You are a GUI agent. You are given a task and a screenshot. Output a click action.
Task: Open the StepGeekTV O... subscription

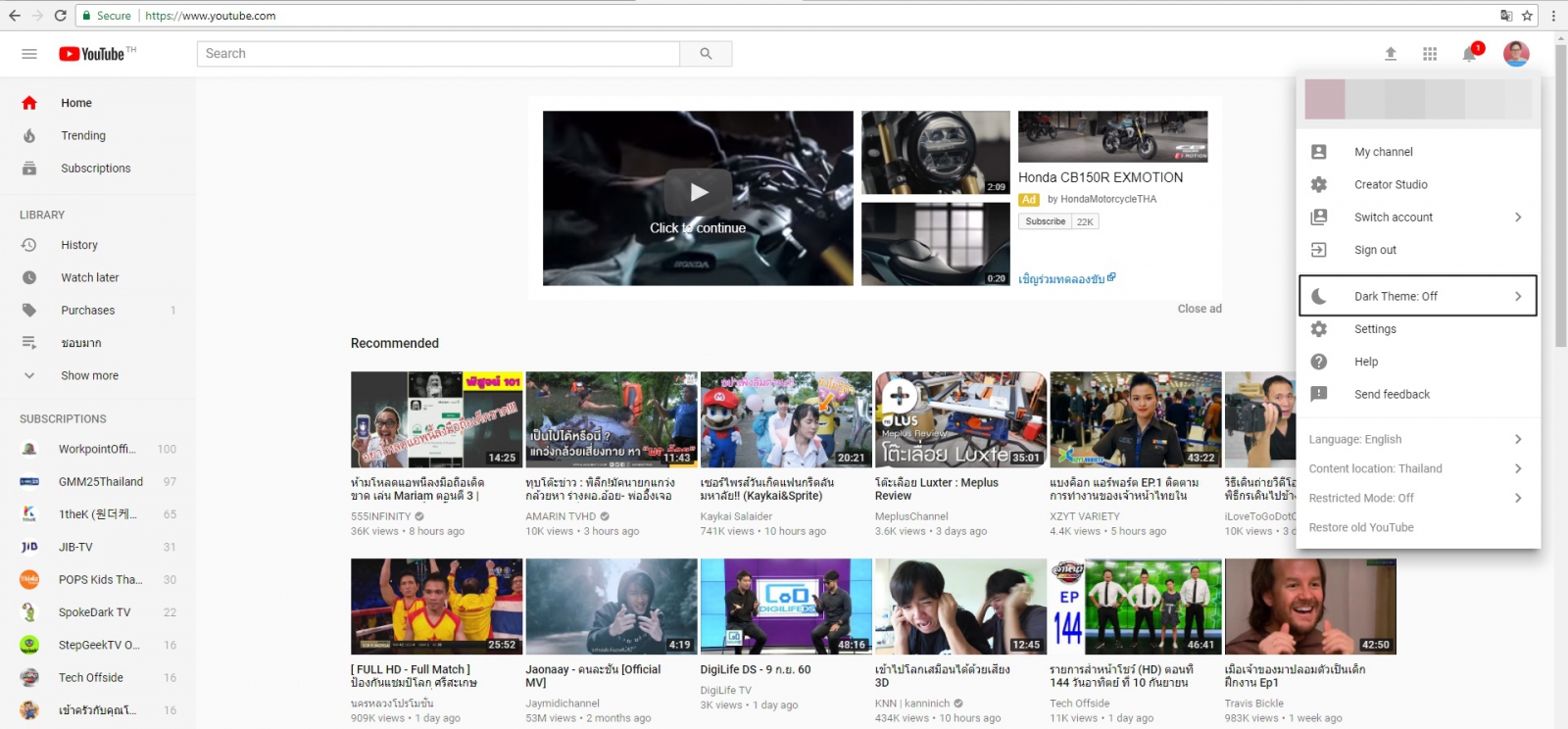98,645
